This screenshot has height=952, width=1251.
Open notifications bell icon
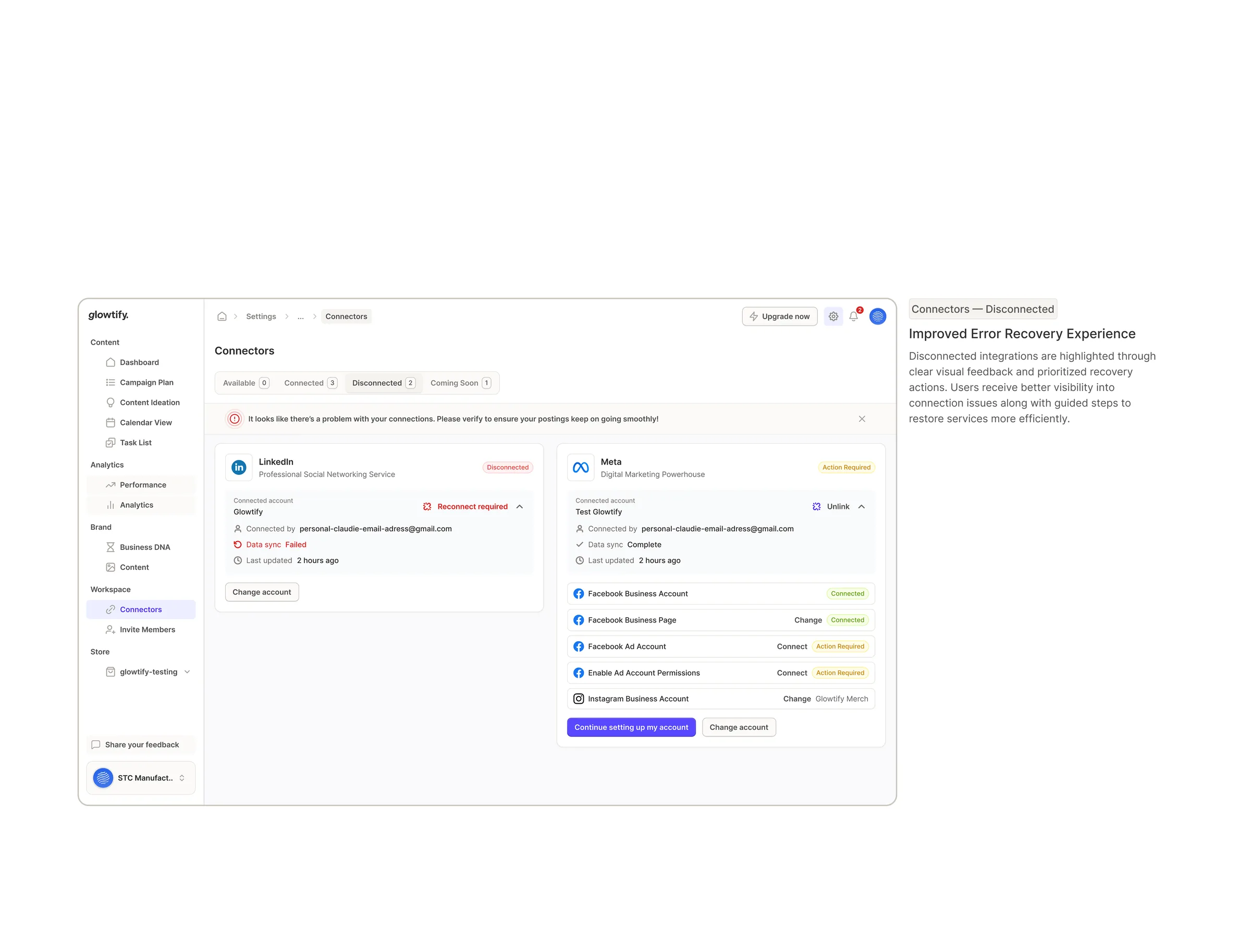tap(853, 316)
